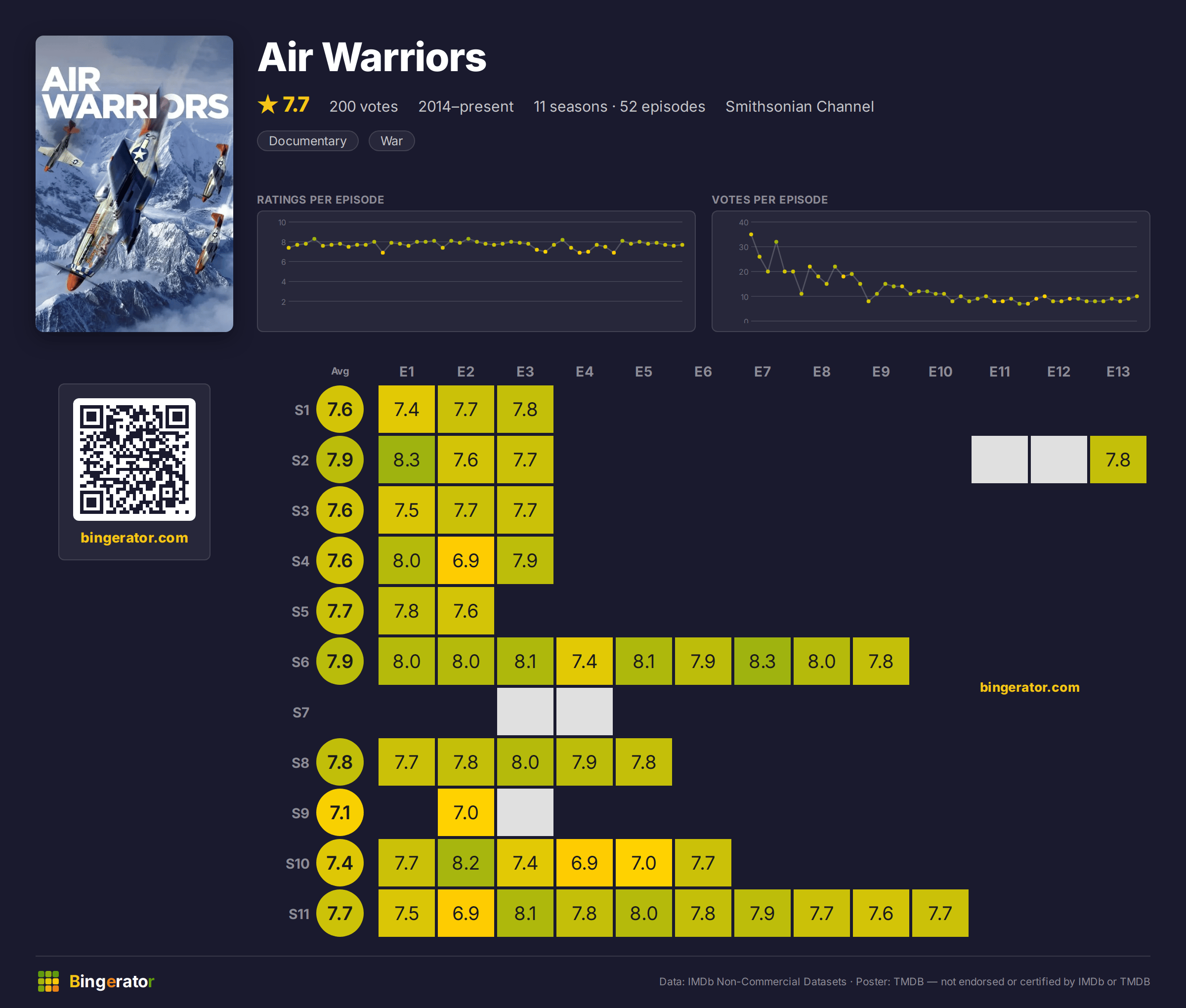Open bingerator.com link under QR code
This screenshot has height=1008, width=1186.
134,538
